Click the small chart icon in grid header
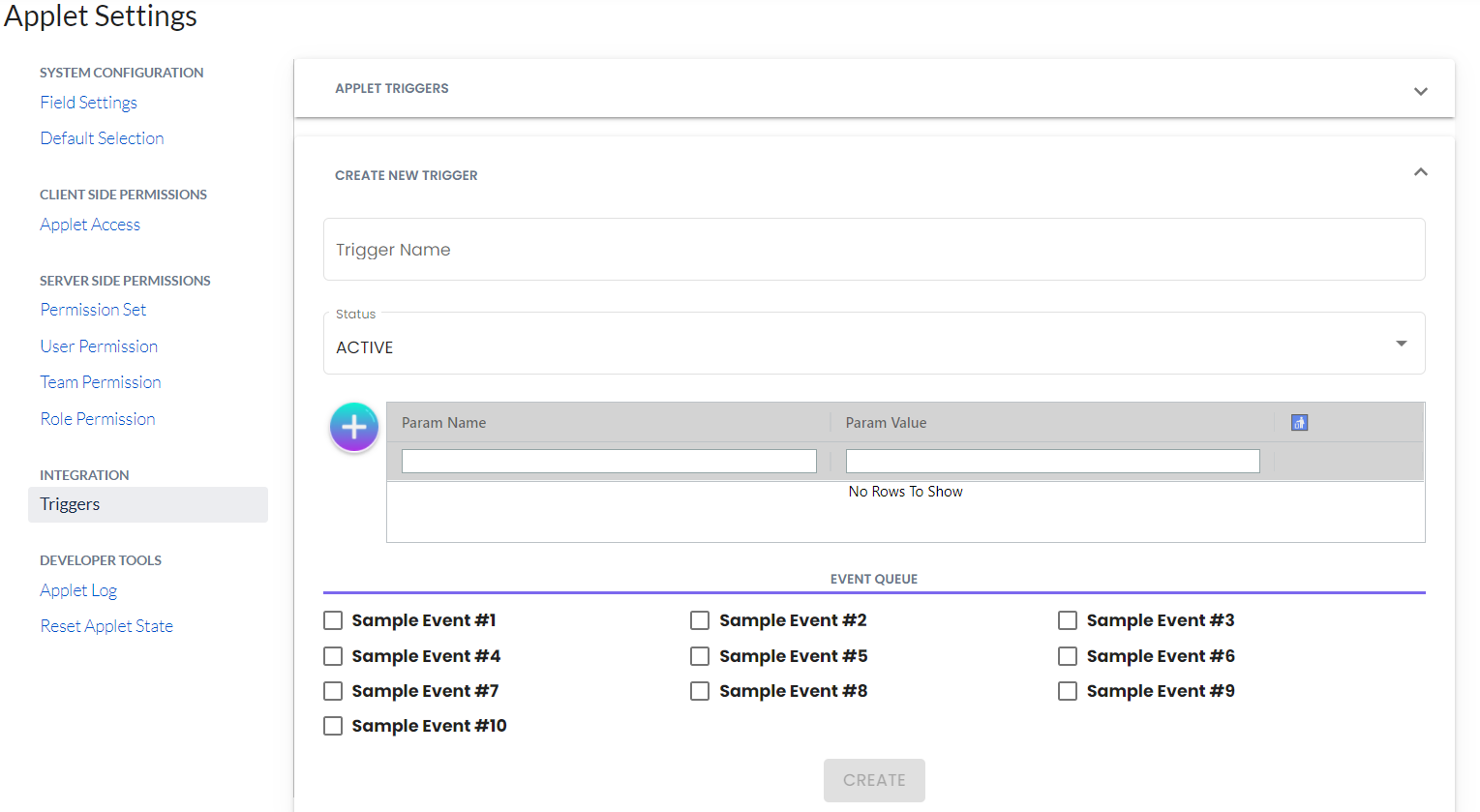This screenshot has width=1480, height=812. pos(1299,423)
